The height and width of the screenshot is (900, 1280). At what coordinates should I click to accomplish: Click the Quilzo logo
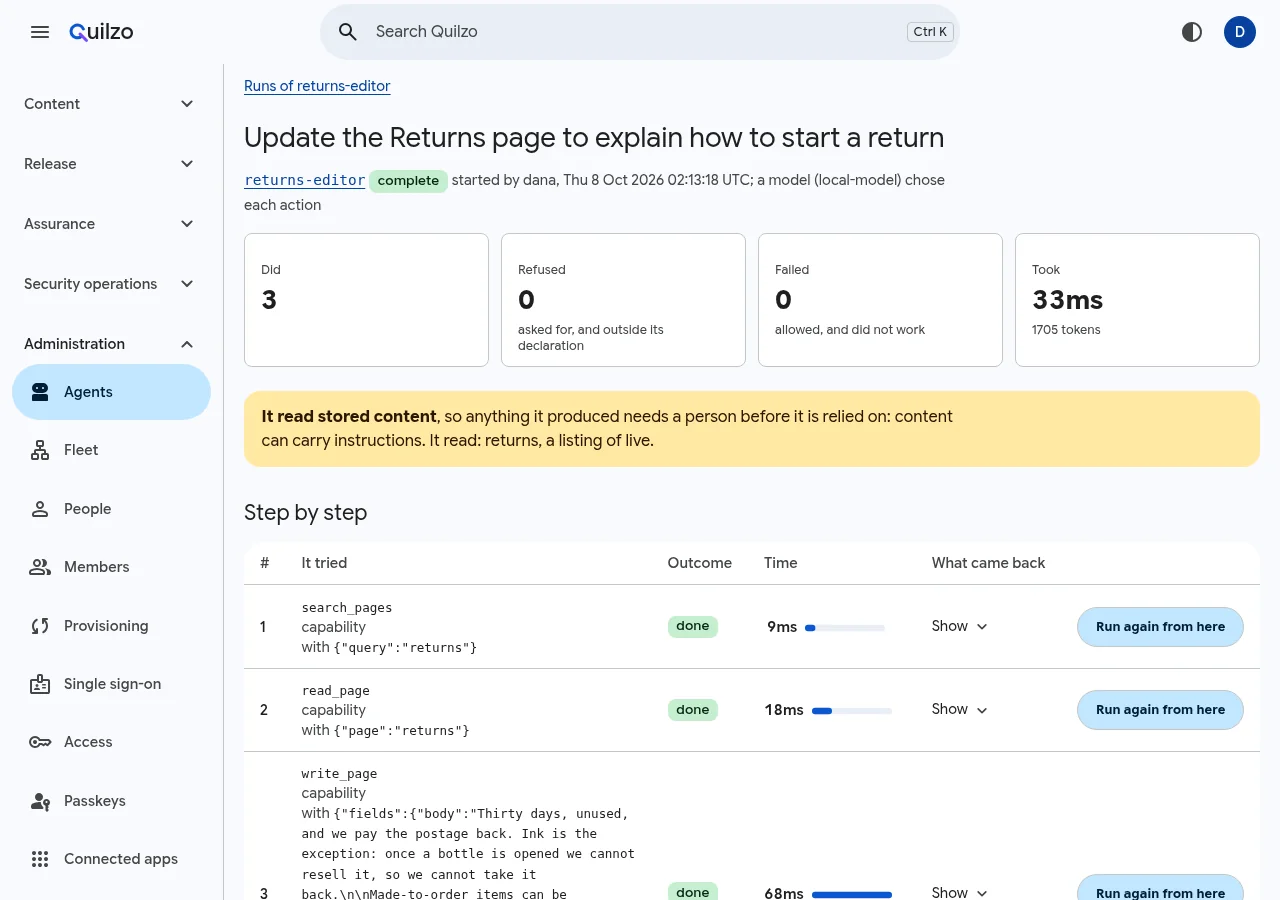(101, 32)
